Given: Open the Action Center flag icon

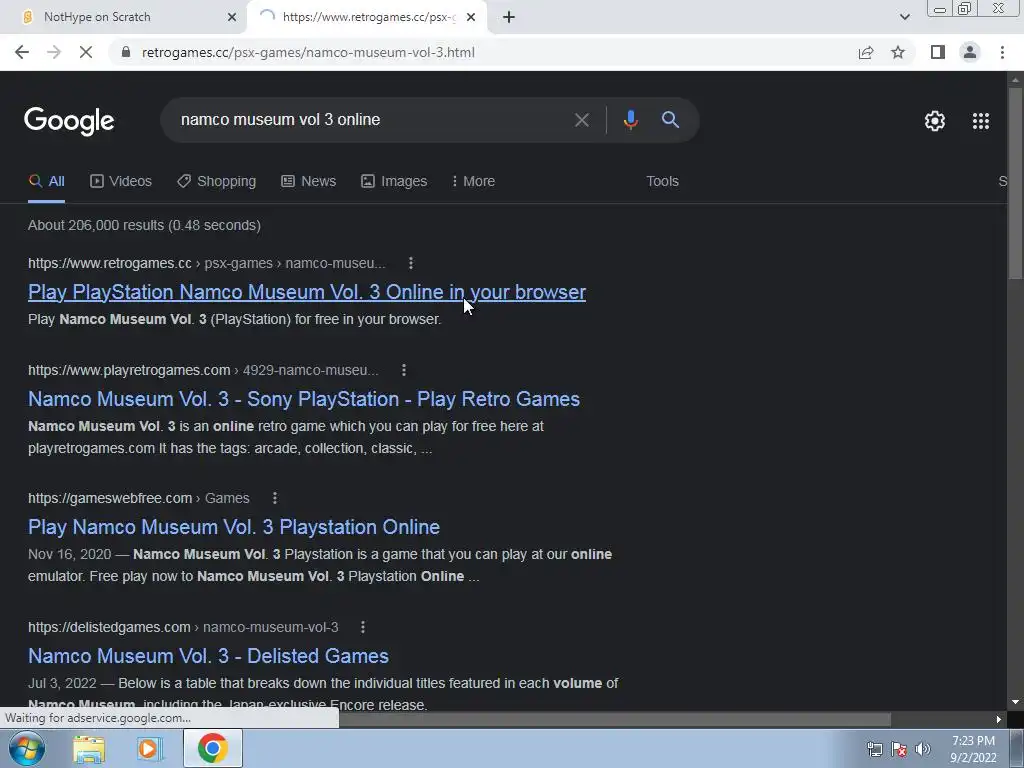Looking at the screenshot, I should [899, 749].
